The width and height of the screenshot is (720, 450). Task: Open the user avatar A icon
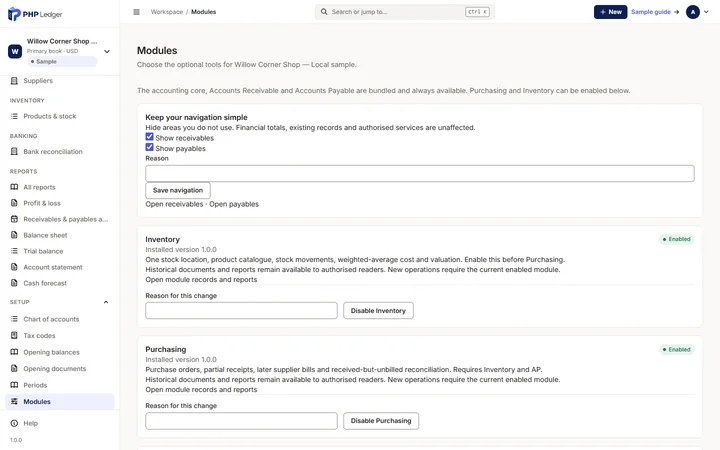point(692,12)
